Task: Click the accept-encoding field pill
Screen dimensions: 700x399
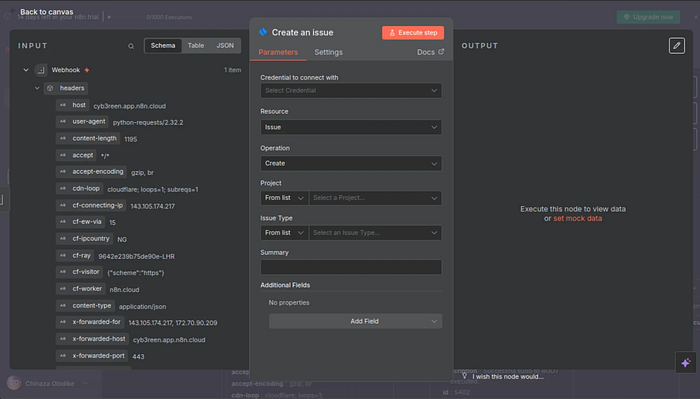Action: click(91, 172)
